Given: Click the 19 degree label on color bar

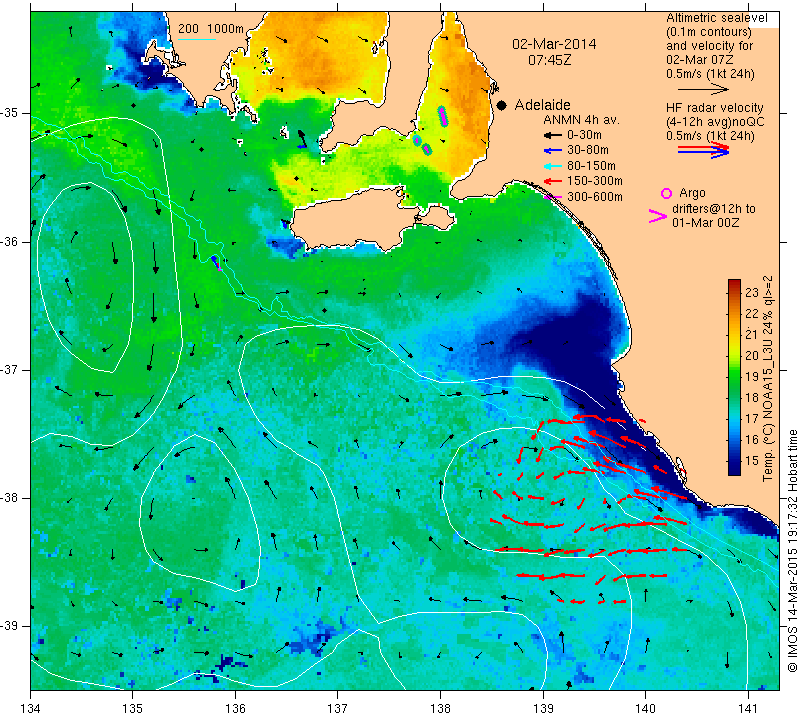Looking at the screenshot, I should click(752, 377).
